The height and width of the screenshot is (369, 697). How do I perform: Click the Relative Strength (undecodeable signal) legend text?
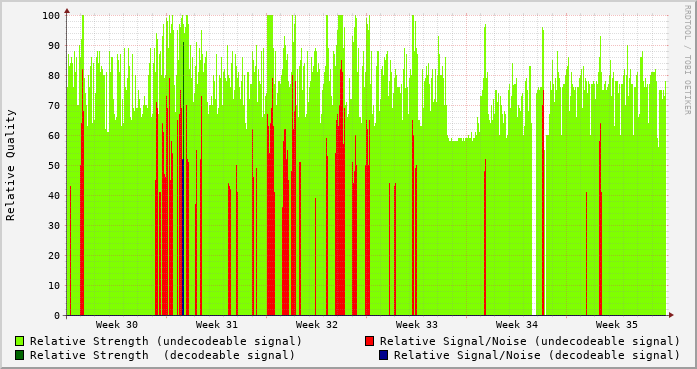[166, 341]
